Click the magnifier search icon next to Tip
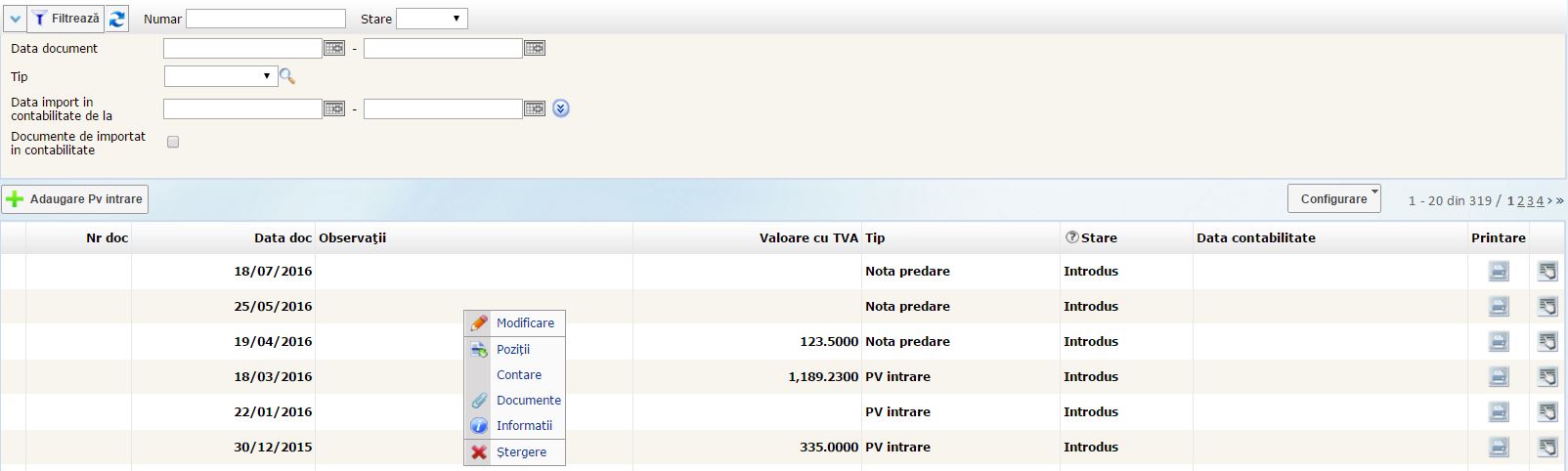1568x471 pixels. (287, 76)
